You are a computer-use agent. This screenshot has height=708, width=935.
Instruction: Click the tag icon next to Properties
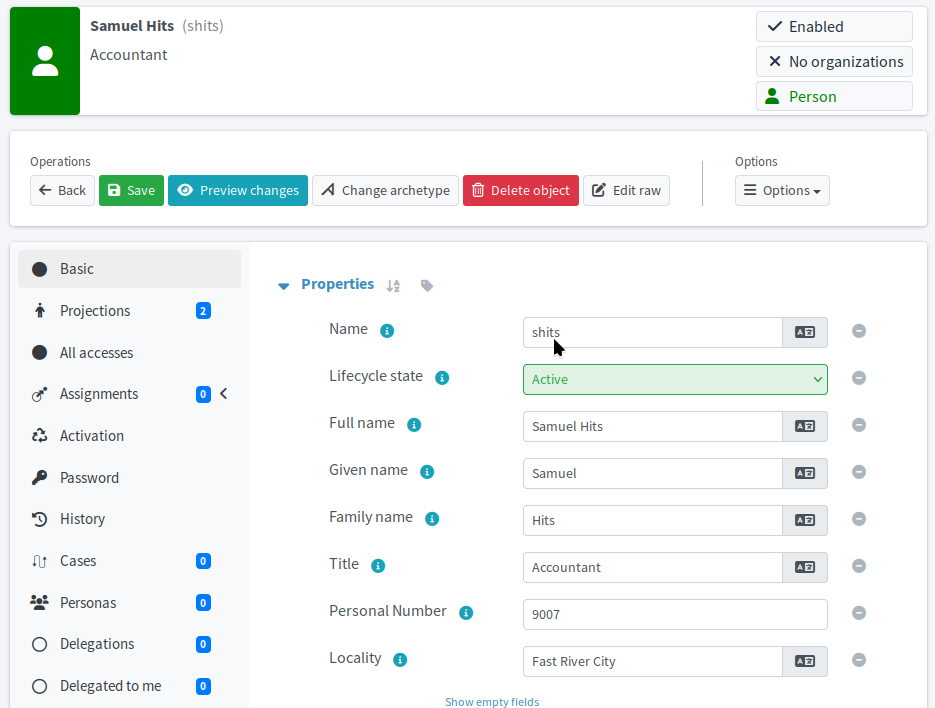tap(427, 286)
